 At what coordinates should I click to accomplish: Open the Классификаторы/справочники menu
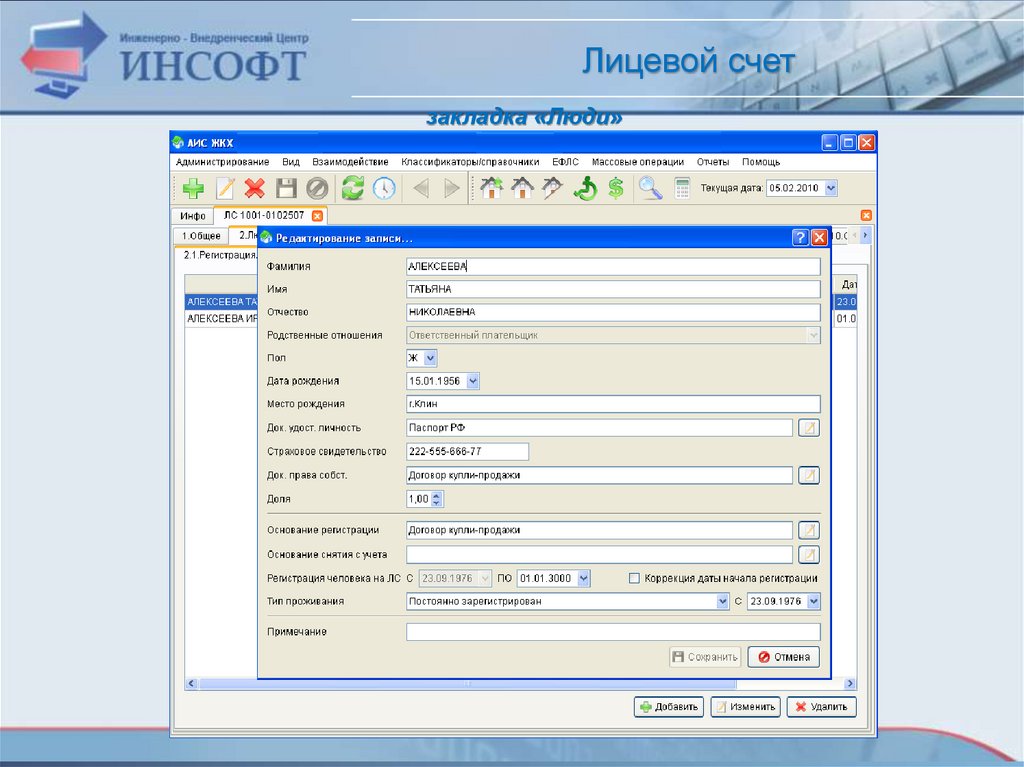point(470,162)
